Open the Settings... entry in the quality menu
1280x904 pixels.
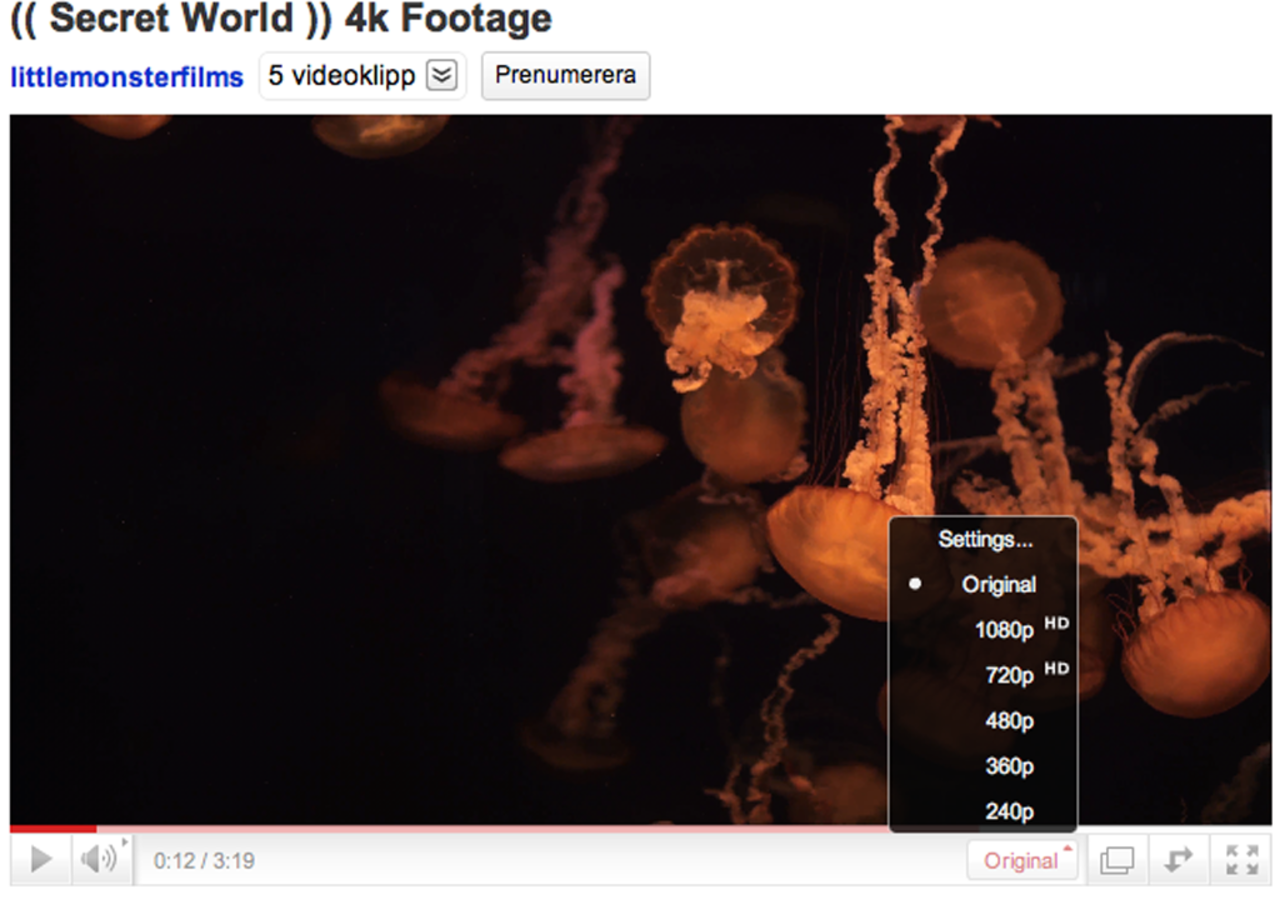[x=985, y=539]
